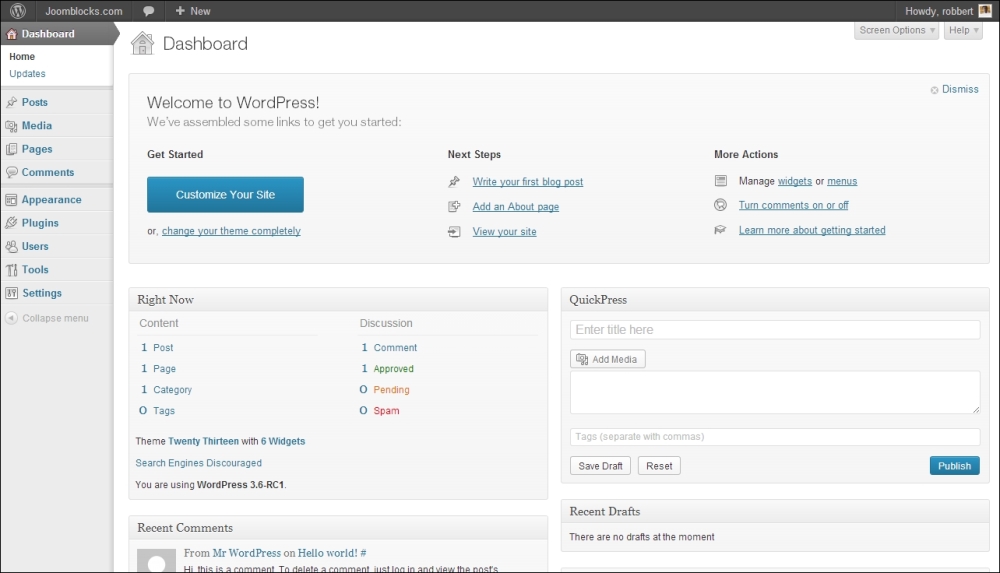Open the Spam comments link
Screen dimensions: 1000x573
tap(386, 411)
